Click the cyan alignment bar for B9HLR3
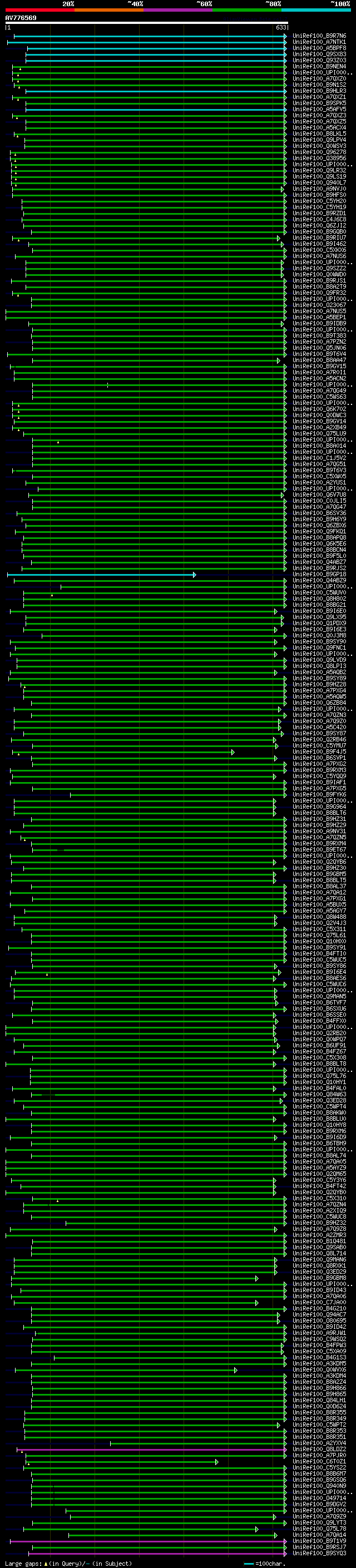This screenshot has width=356, height=1568. (156, 91)
